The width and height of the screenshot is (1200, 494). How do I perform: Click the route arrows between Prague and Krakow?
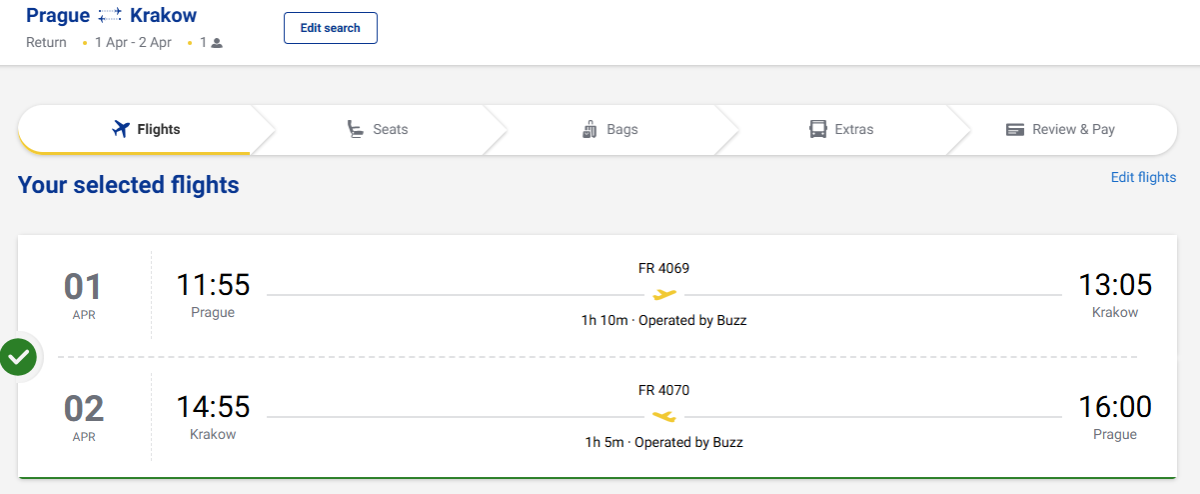coord(110,15)
